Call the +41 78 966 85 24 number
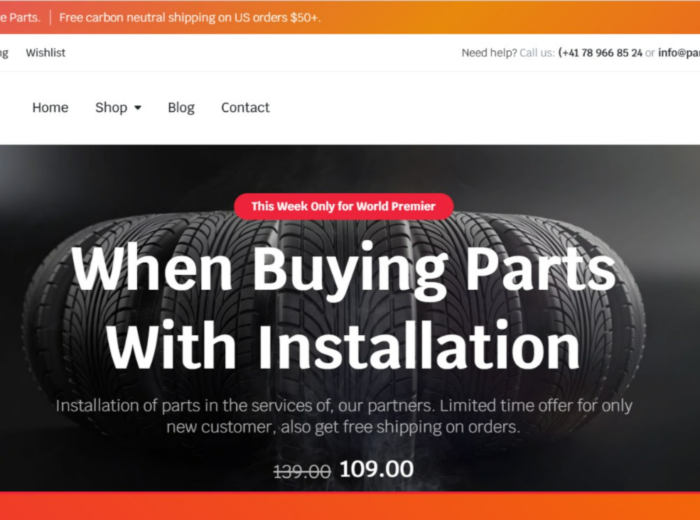Viewport: 700px width, 520px height. tap(600, 53)
